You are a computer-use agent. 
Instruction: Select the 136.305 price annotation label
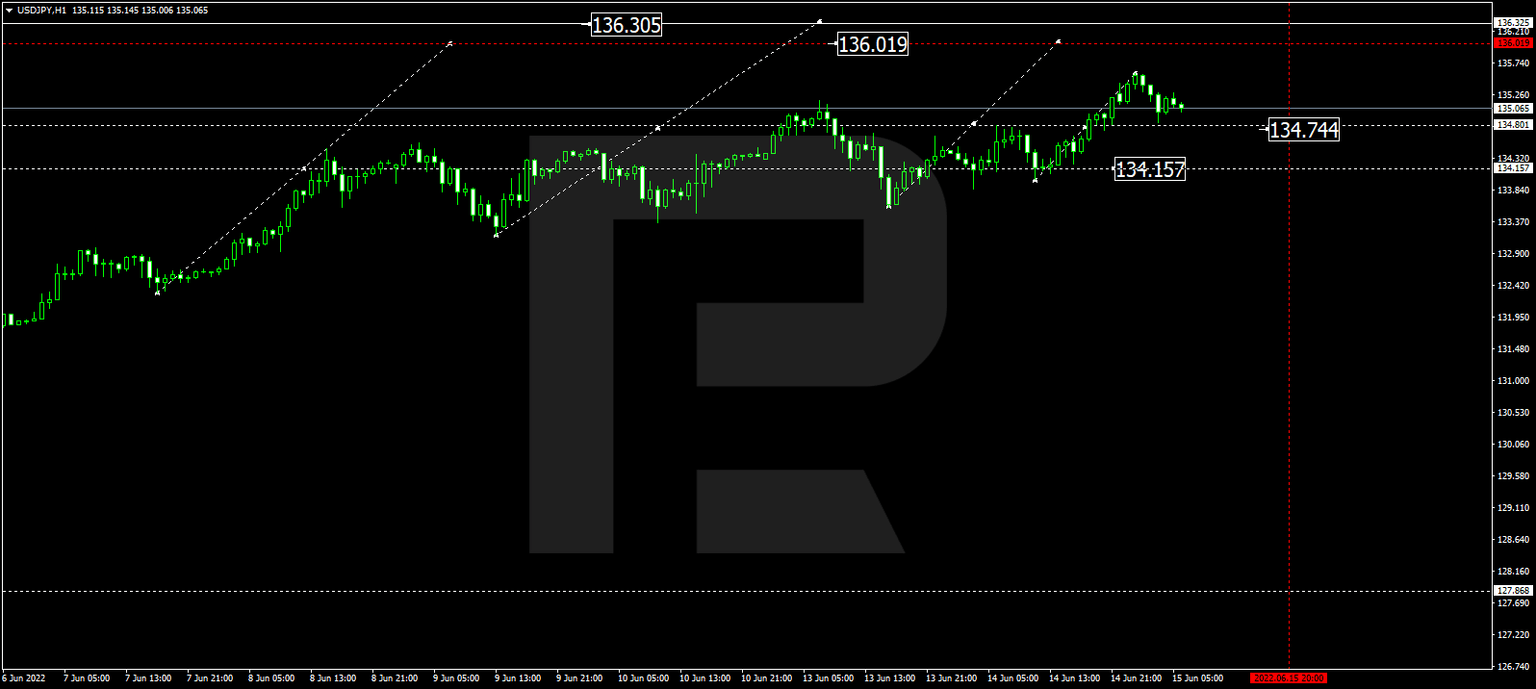[625, 25]
